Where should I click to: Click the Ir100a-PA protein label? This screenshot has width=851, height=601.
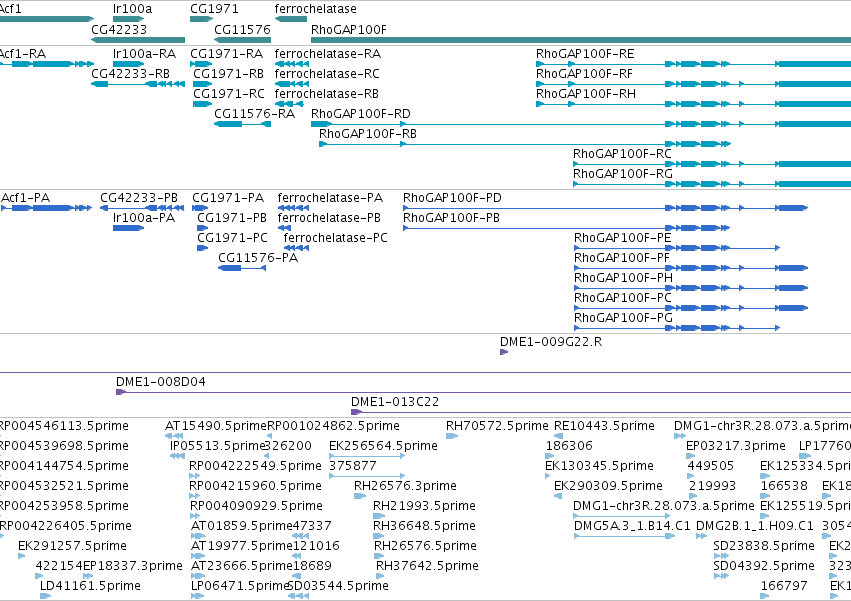pos(144,218)
